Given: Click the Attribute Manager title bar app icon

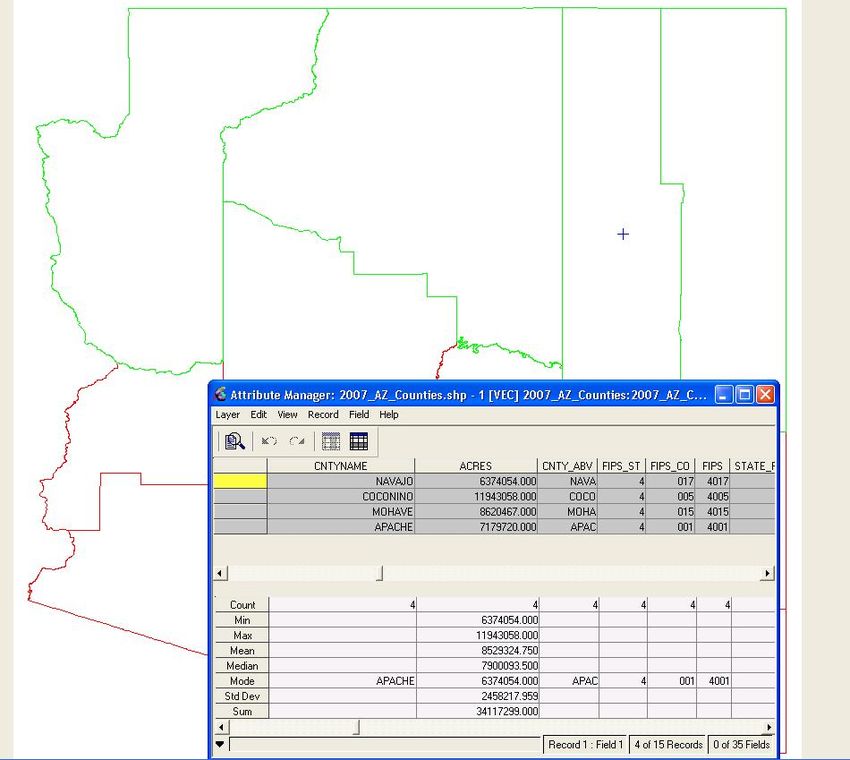Looking at the screenshot, I should point(220,394).
